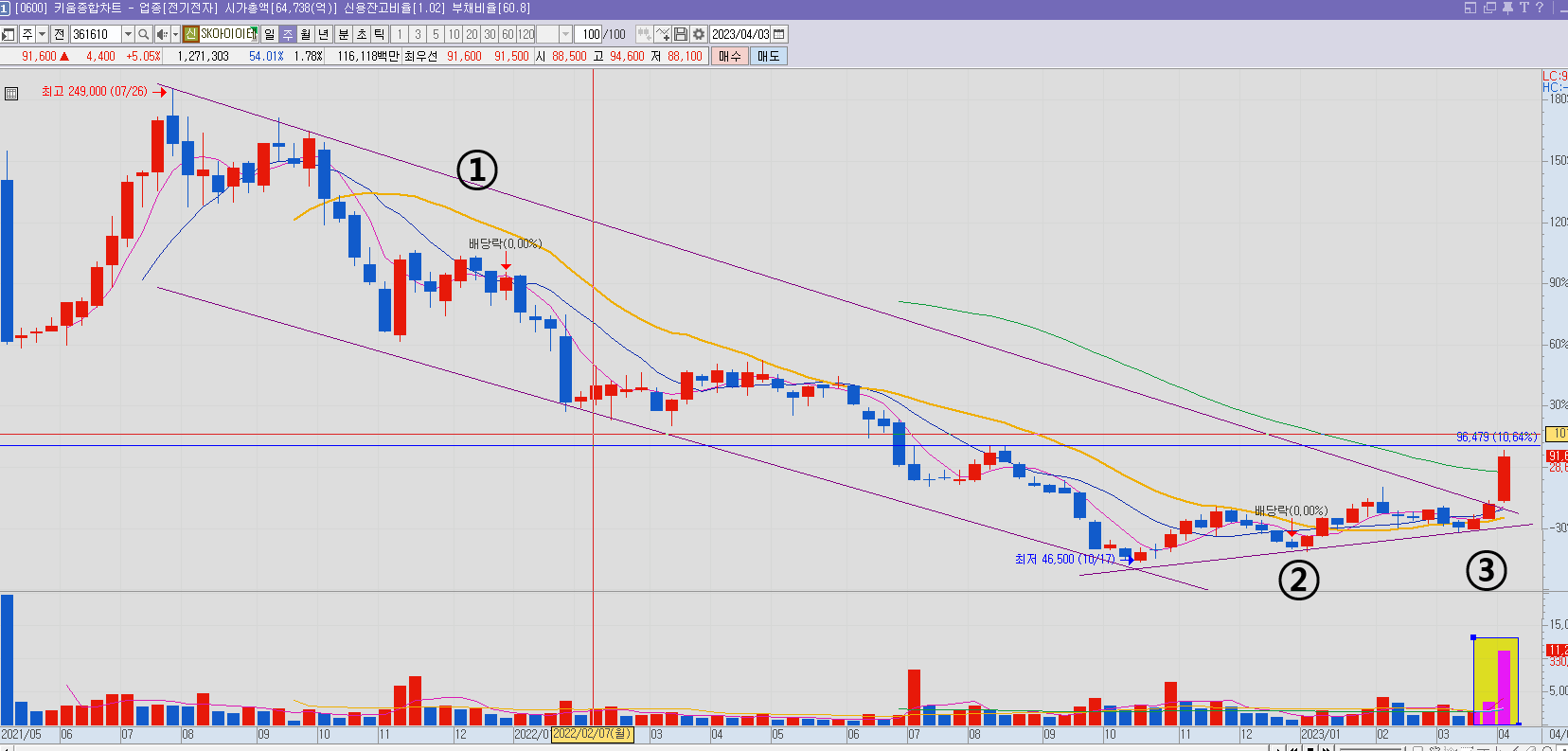Click the 116,118백만 trading value

(x=368, y=56)
